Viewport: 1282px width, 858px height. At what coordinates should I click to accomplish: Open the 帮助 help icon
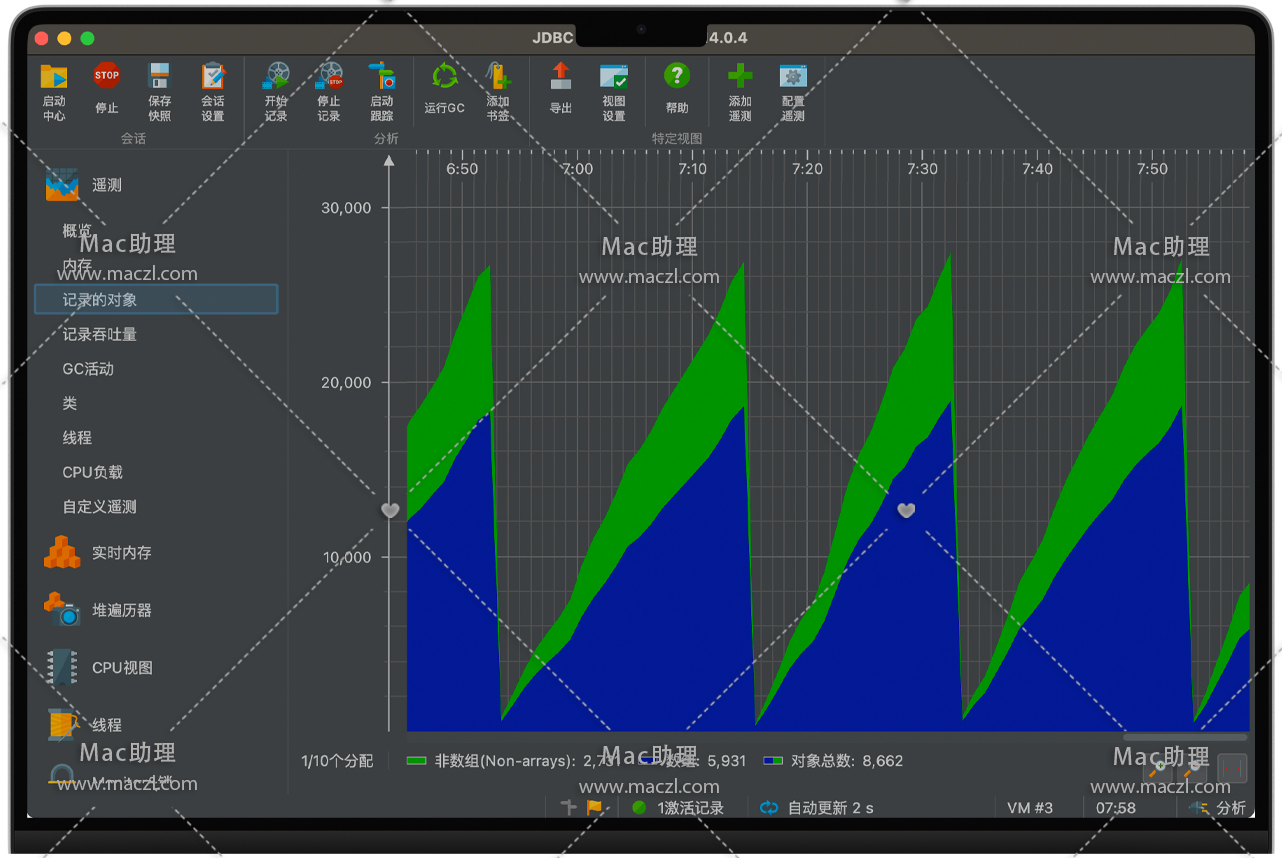tap(677, 76)
